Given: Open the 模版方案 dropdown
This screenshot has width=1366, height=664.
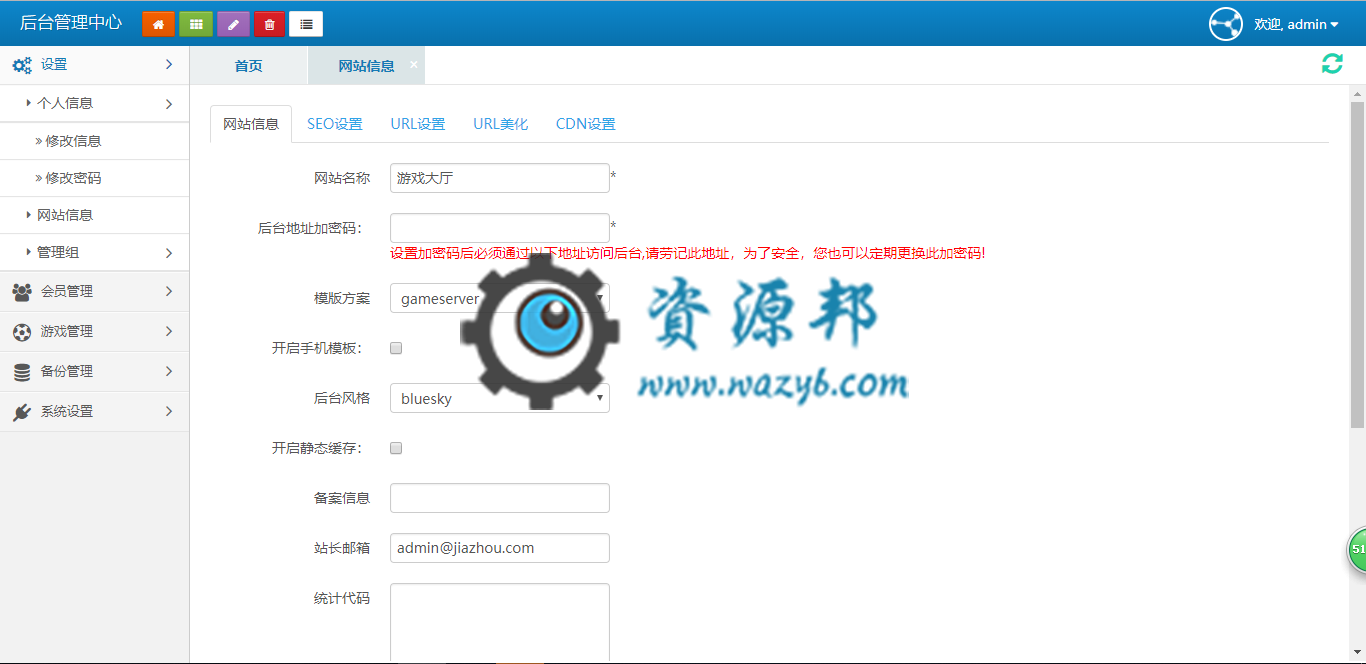Looking at the screenshot, I should 500,298.
